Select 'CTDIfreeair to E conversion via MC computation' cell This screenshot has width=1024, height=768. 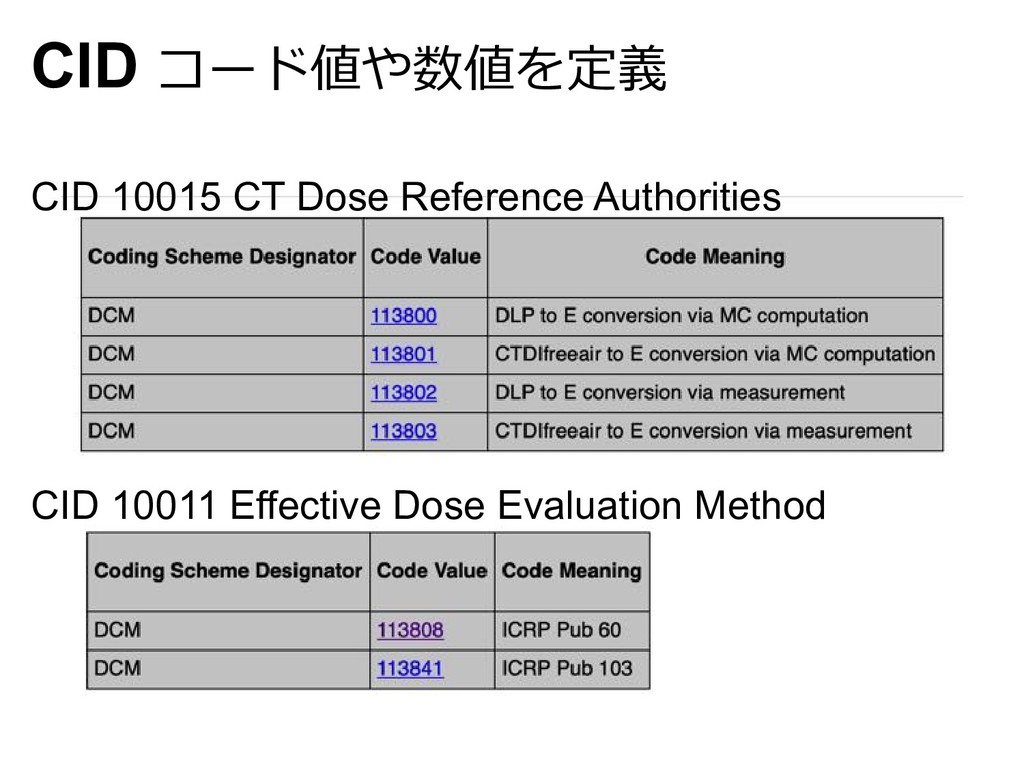pyautogui.click(x=715, y=355)
